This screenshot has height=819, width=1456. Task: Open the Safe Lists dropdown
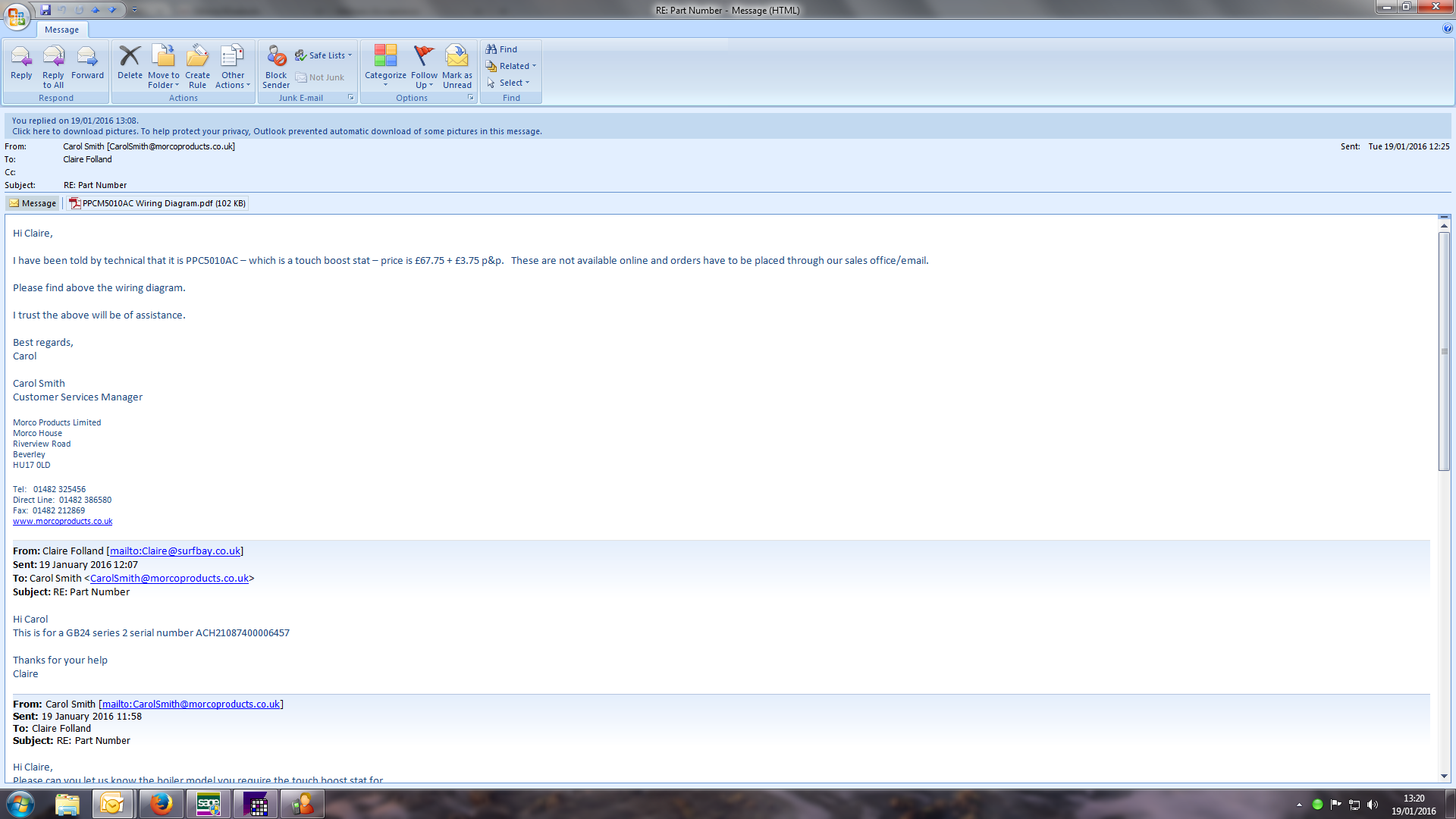coord(327,55)
